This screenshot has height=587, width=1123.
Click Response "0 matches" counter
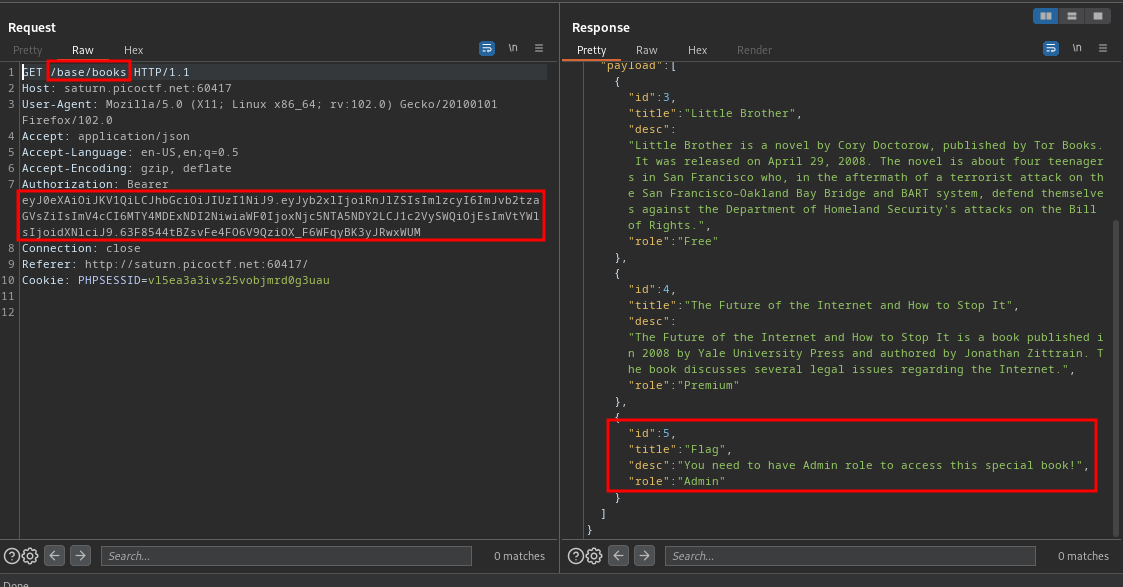pos(1084,556)
